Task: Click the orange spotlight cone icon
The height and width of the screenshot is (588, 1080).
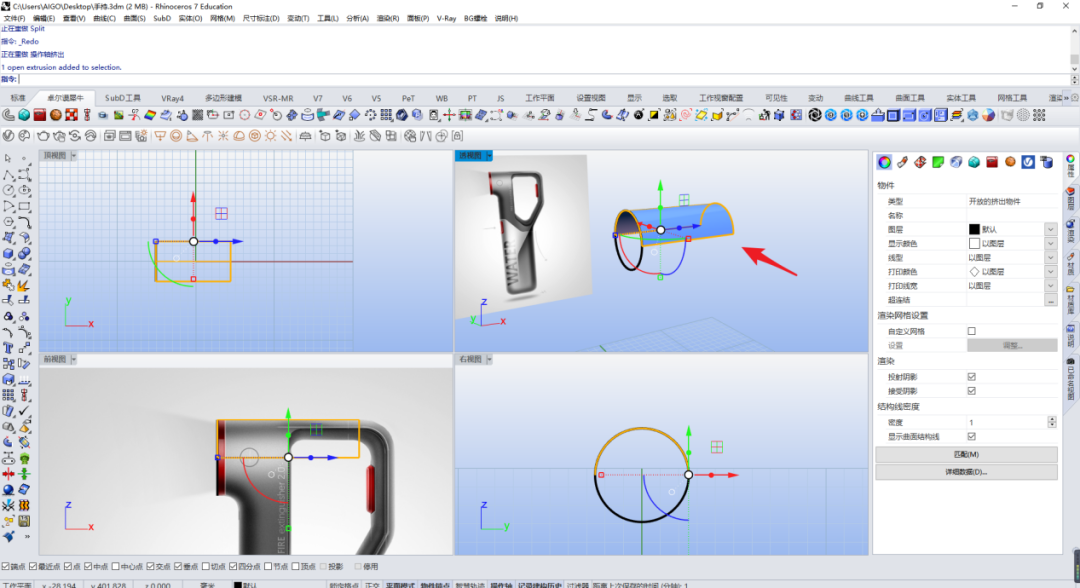Action: pyautogui.click(x=192, y=136)
